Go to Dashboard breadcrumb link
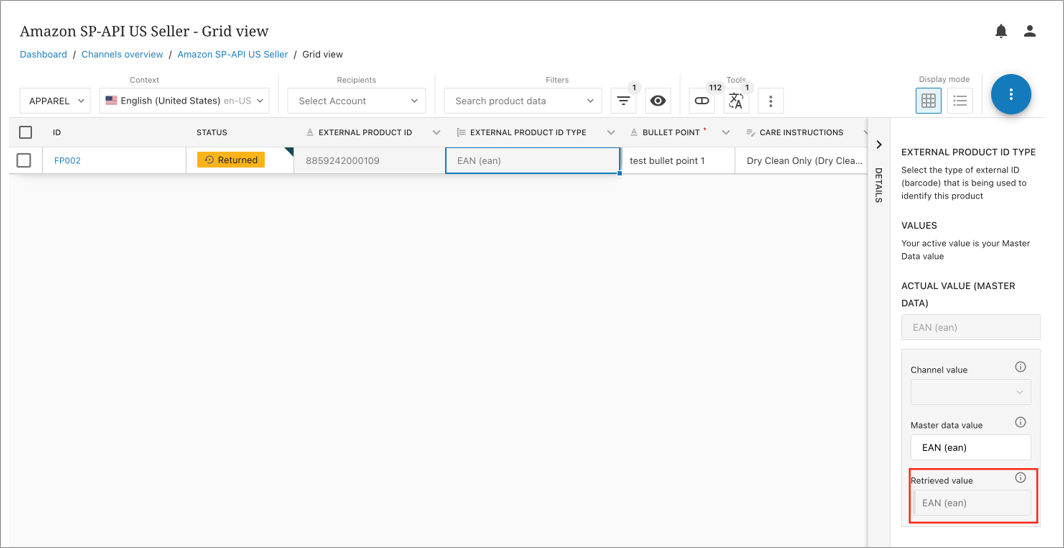 pos(43,54)
